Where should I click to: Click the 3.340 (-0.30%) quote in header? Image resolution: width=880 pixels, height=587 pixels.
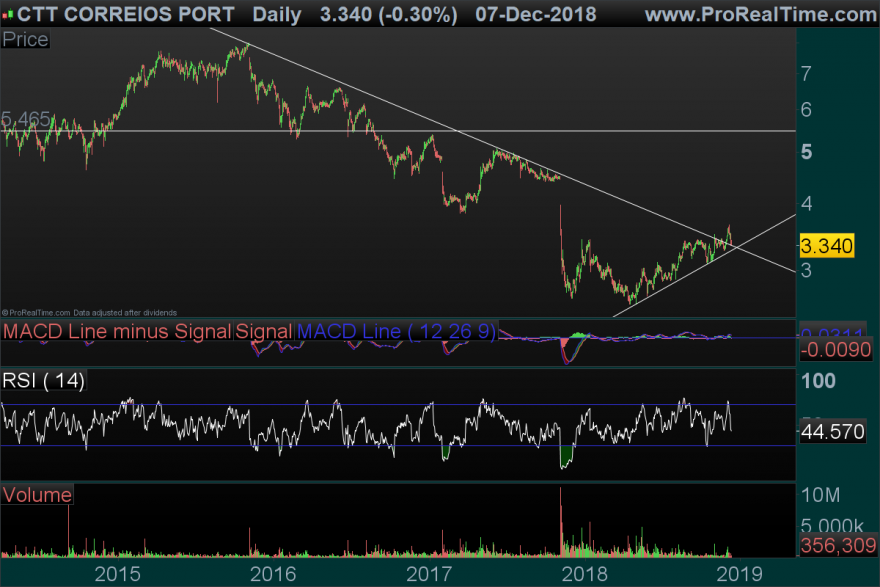click(388, 15)
